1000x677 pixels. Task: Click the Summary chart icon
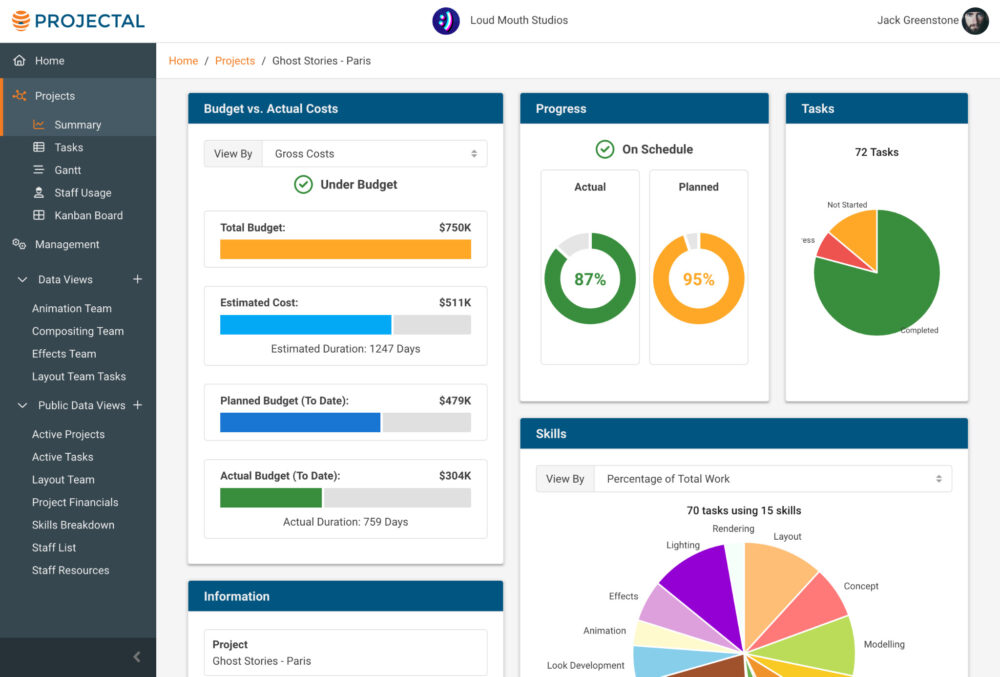click(39, 124)
